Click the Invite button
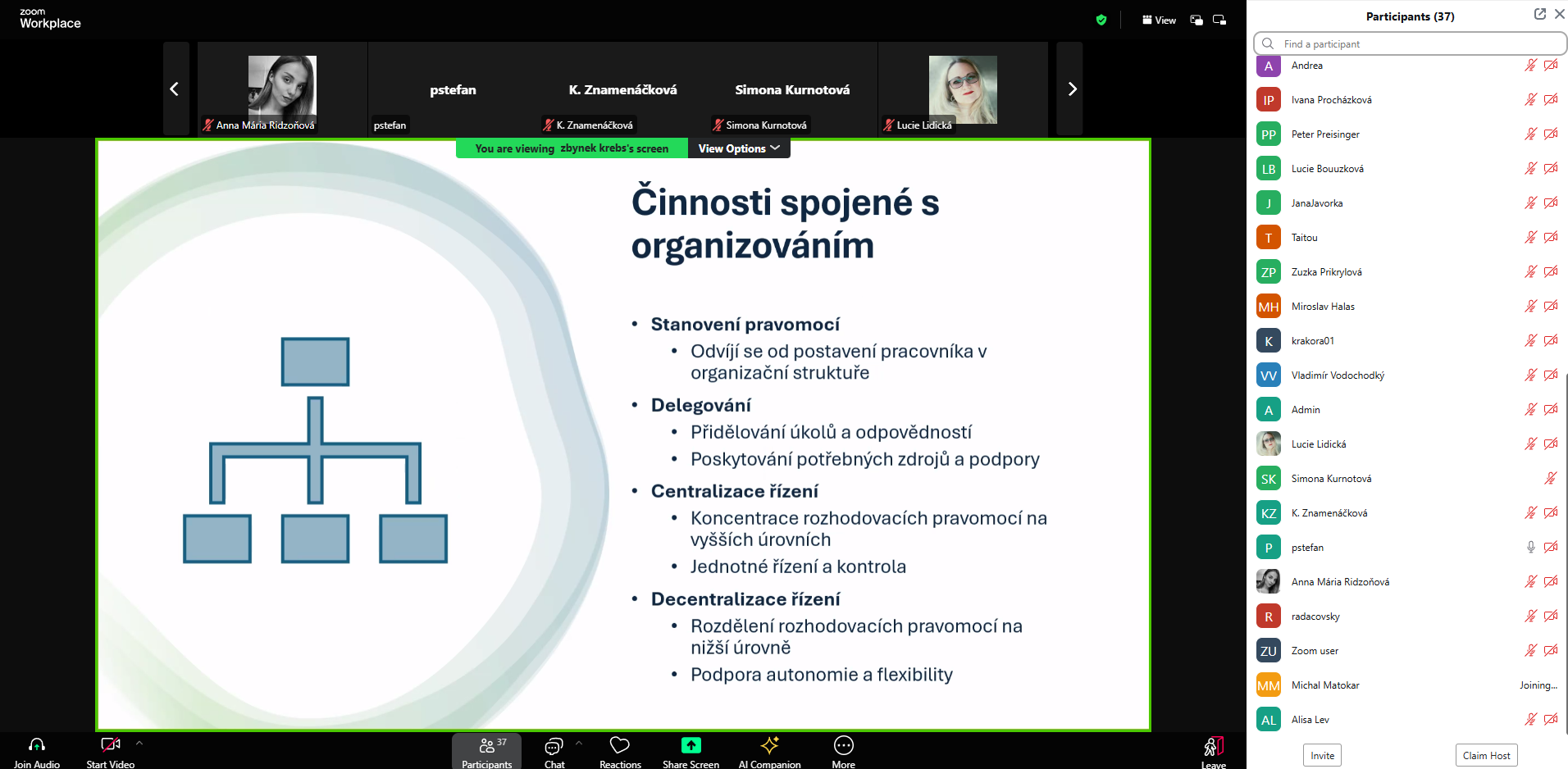 (1322, 755)
